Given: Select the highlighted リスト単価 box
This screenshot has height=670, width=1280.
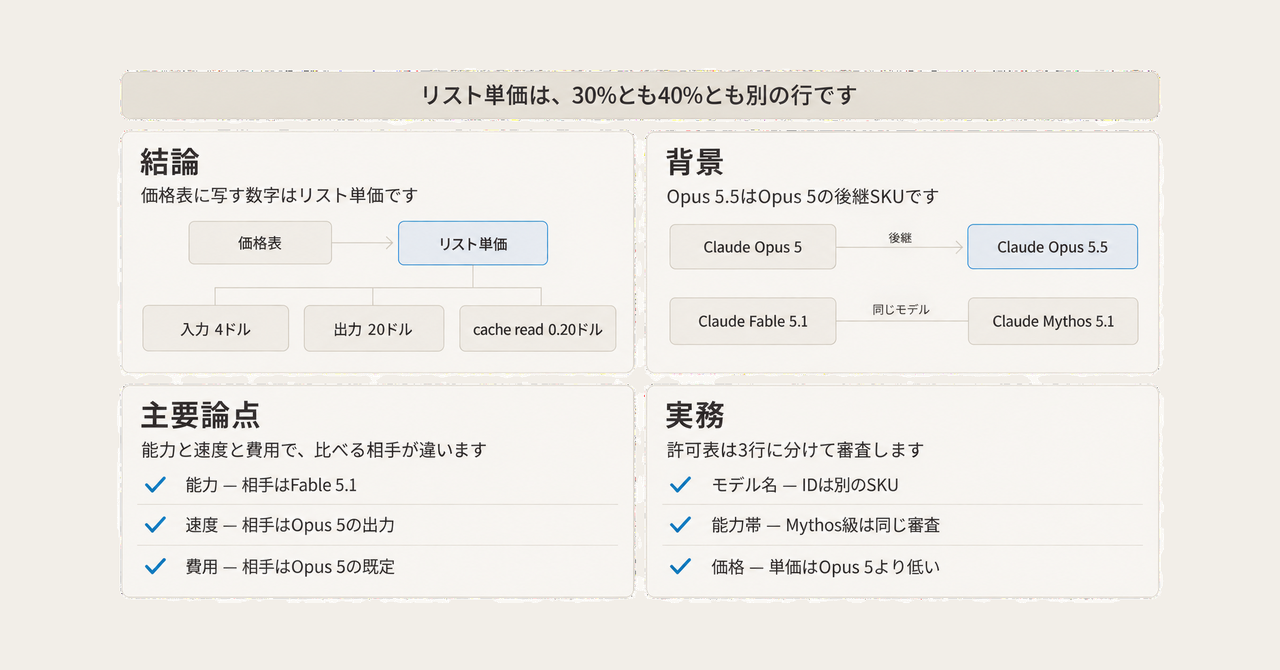Looking at the screenshot, I should (473, 243).
